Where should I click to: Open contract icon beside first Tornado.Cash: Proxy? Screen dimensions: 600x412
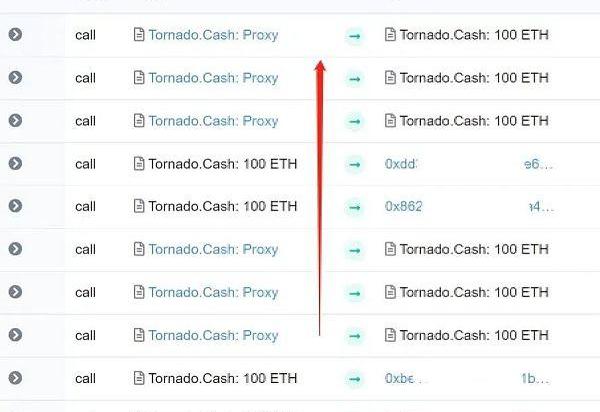(x=139, y=34)
